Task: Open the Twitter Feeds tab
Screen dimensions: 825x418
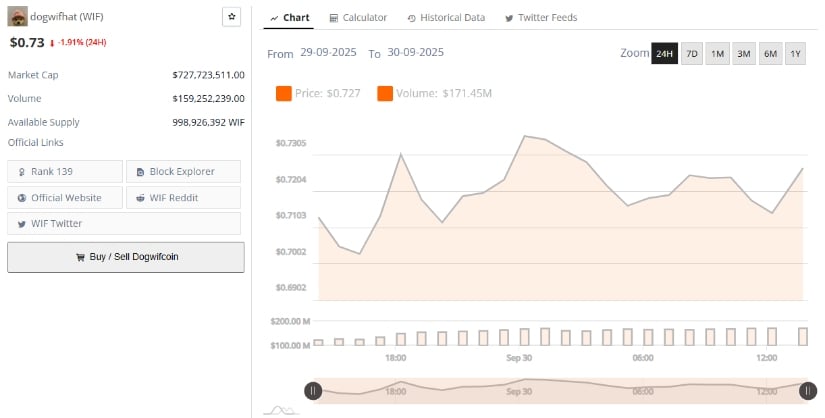Action: tap(541, 18)
